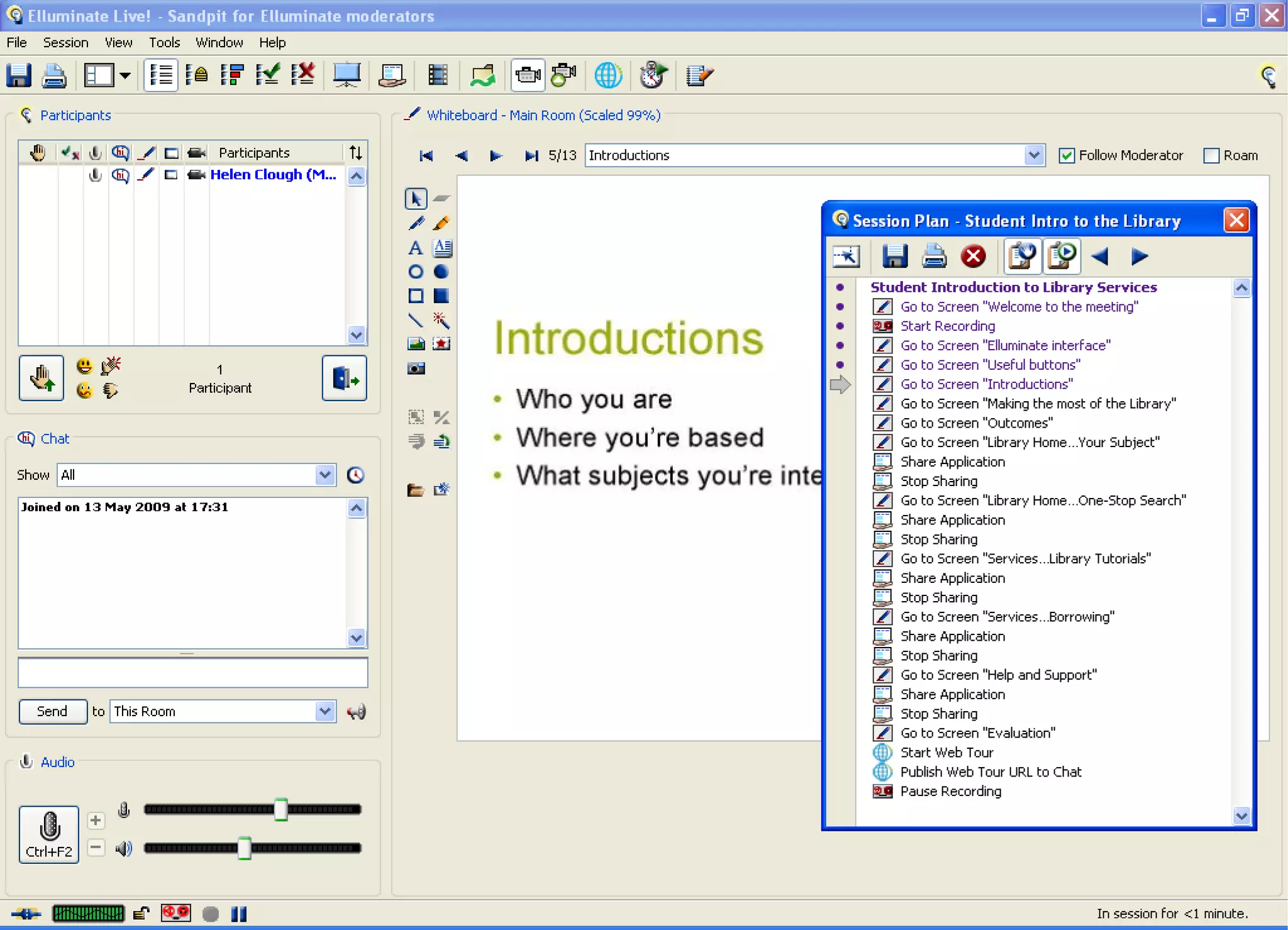This screenshot has height=930, width=1288.
Task: Click the microphone volume slider handle
Action: coord(281,809)
